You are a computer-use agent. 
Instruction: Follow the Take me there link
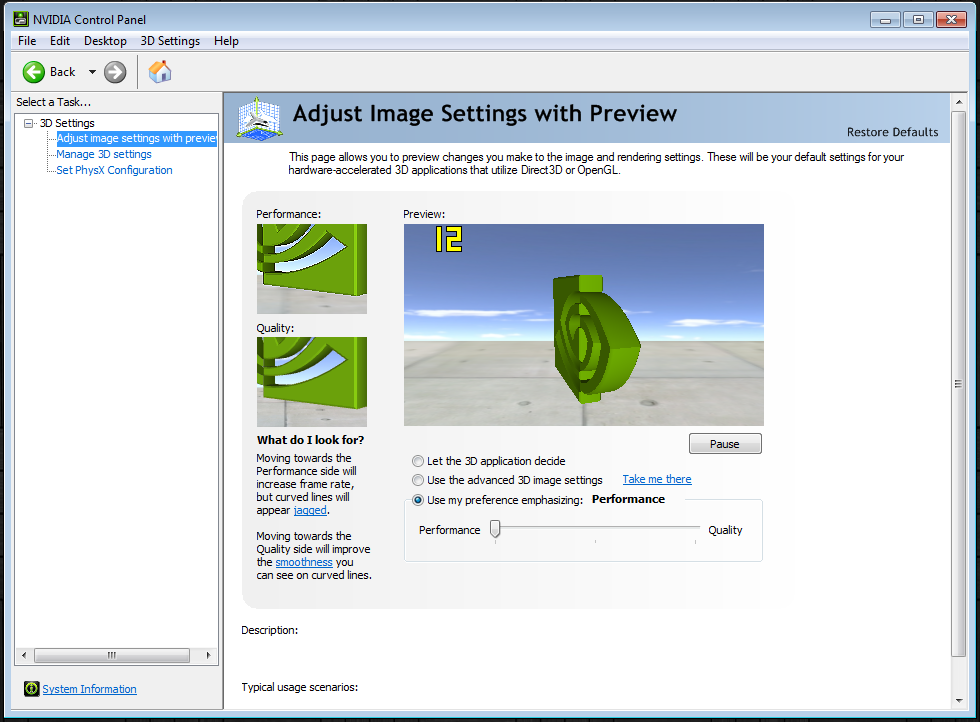657,479
